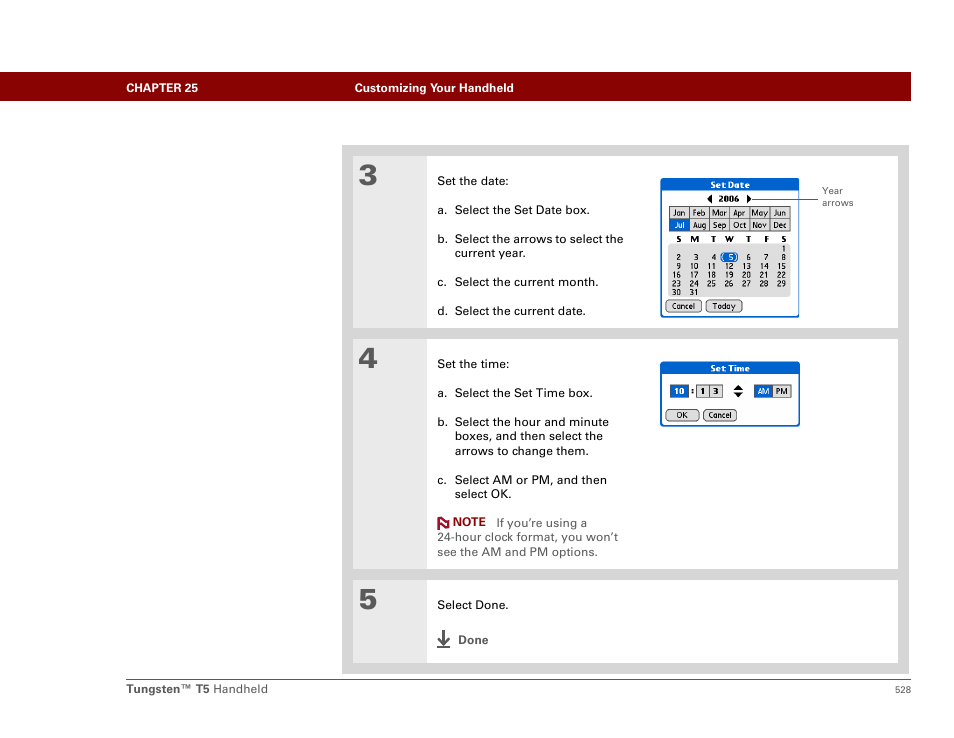Select the highlighted Jul month box
The height and width of the screenshot is (738, 954).
679,225
